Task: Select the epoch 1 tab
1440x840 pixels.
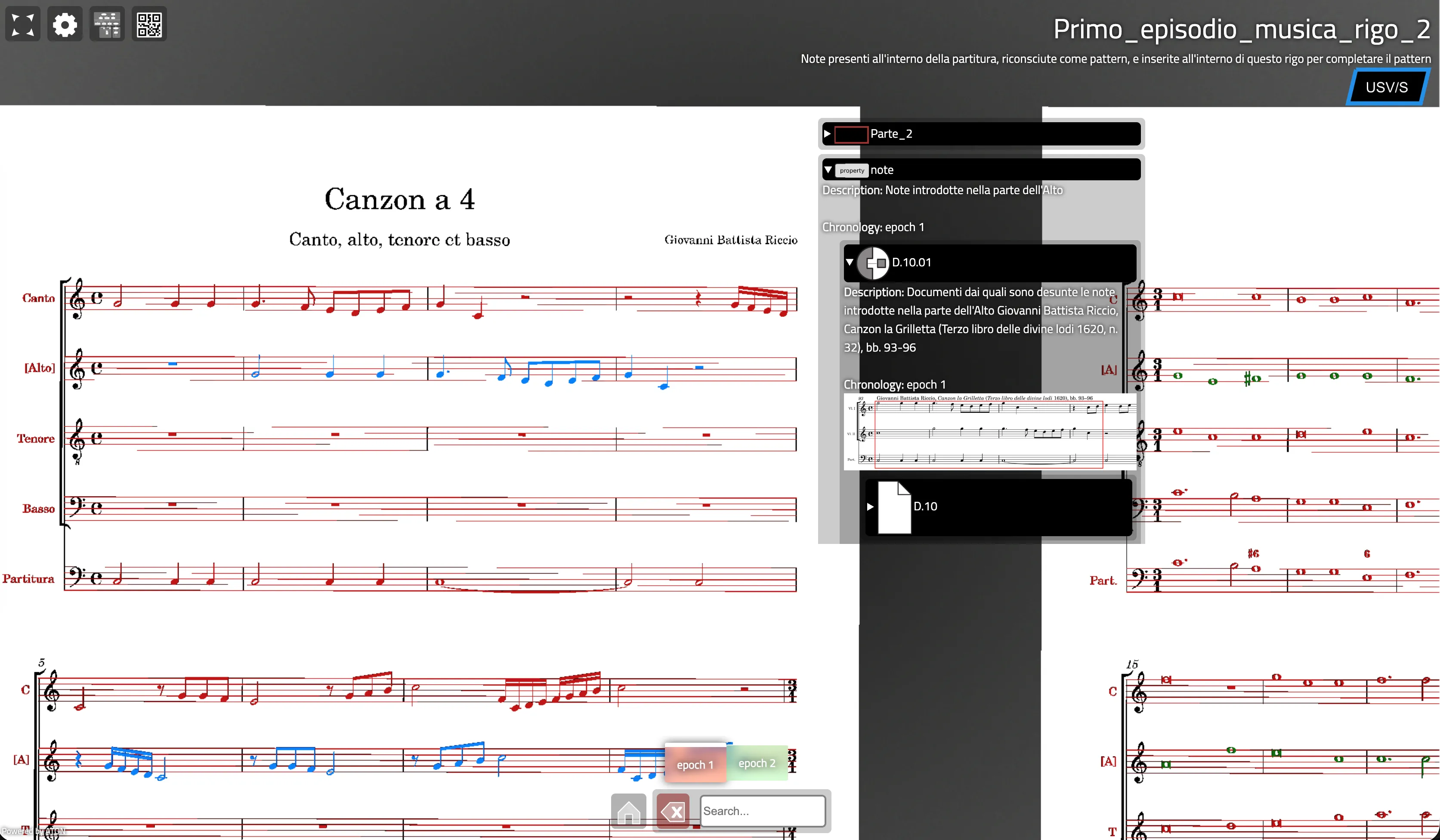Action: [695, 764]
